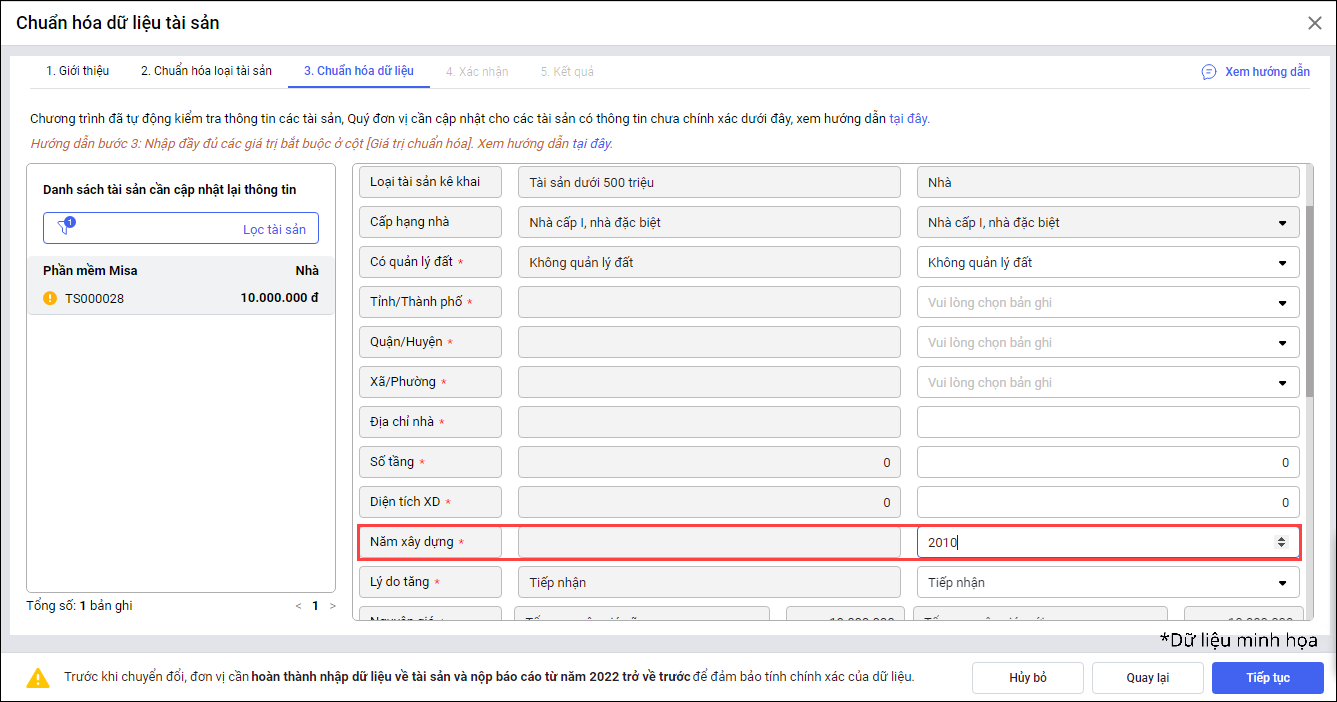Click the Địa chỉ nhà input field

pos(1108,422)
